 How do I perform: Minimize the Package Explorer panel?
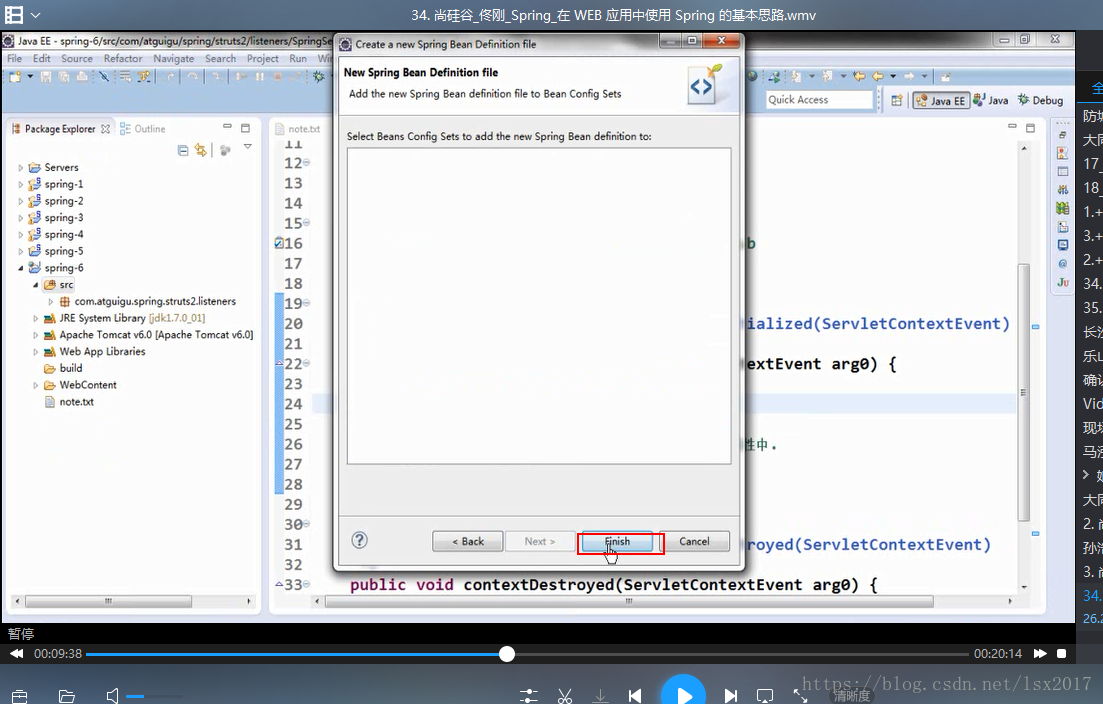tap(227, 127)
